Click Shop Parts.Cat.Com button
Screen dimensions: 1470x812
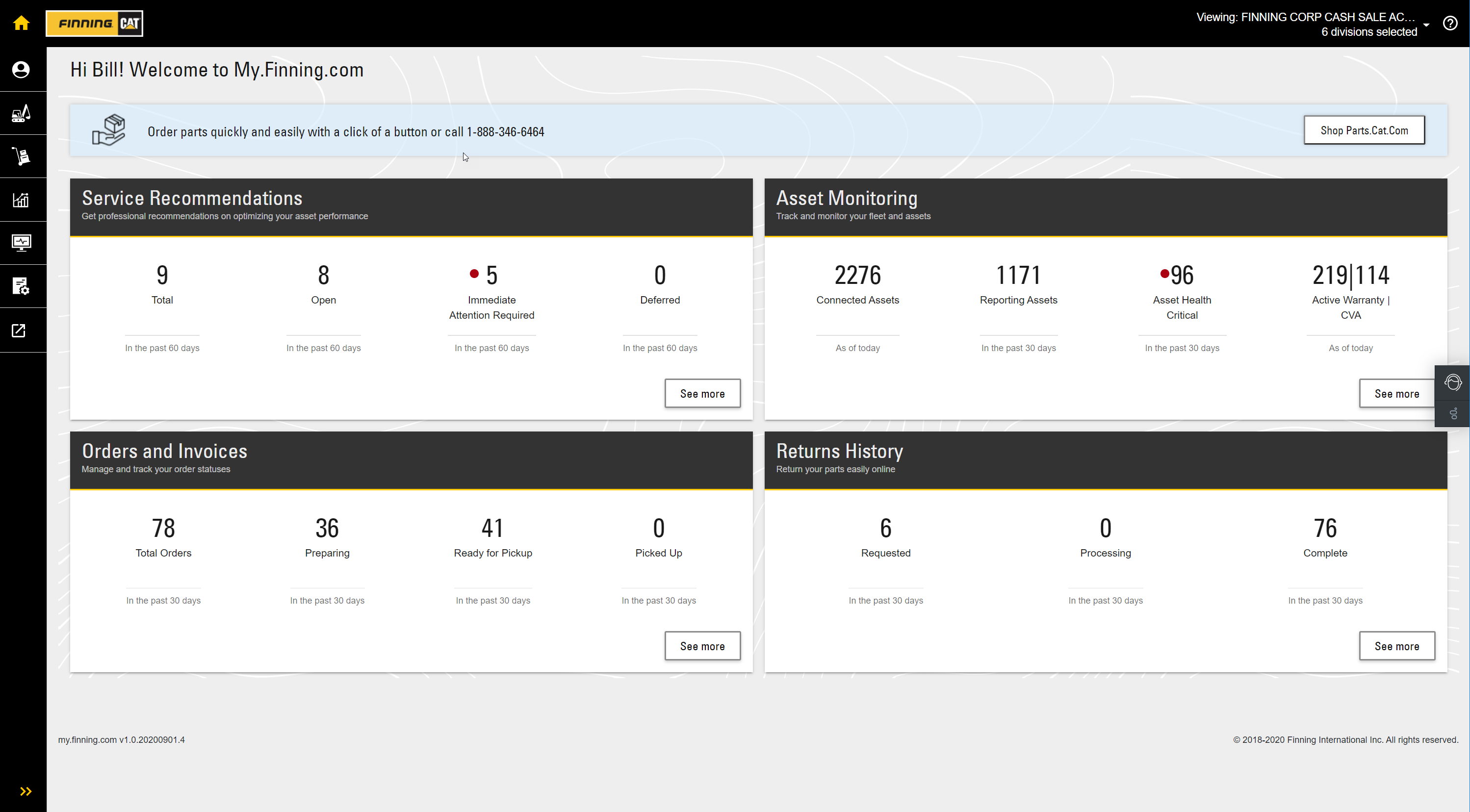pos(1364,130)
